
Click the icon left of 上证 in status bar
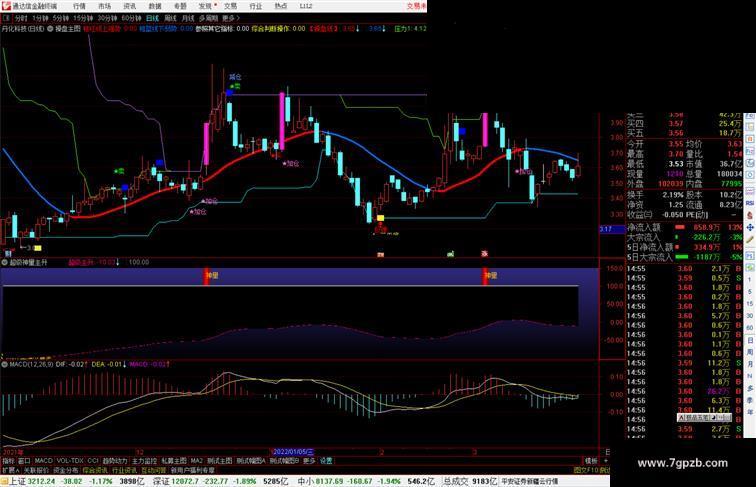click(x=4, y=481)
